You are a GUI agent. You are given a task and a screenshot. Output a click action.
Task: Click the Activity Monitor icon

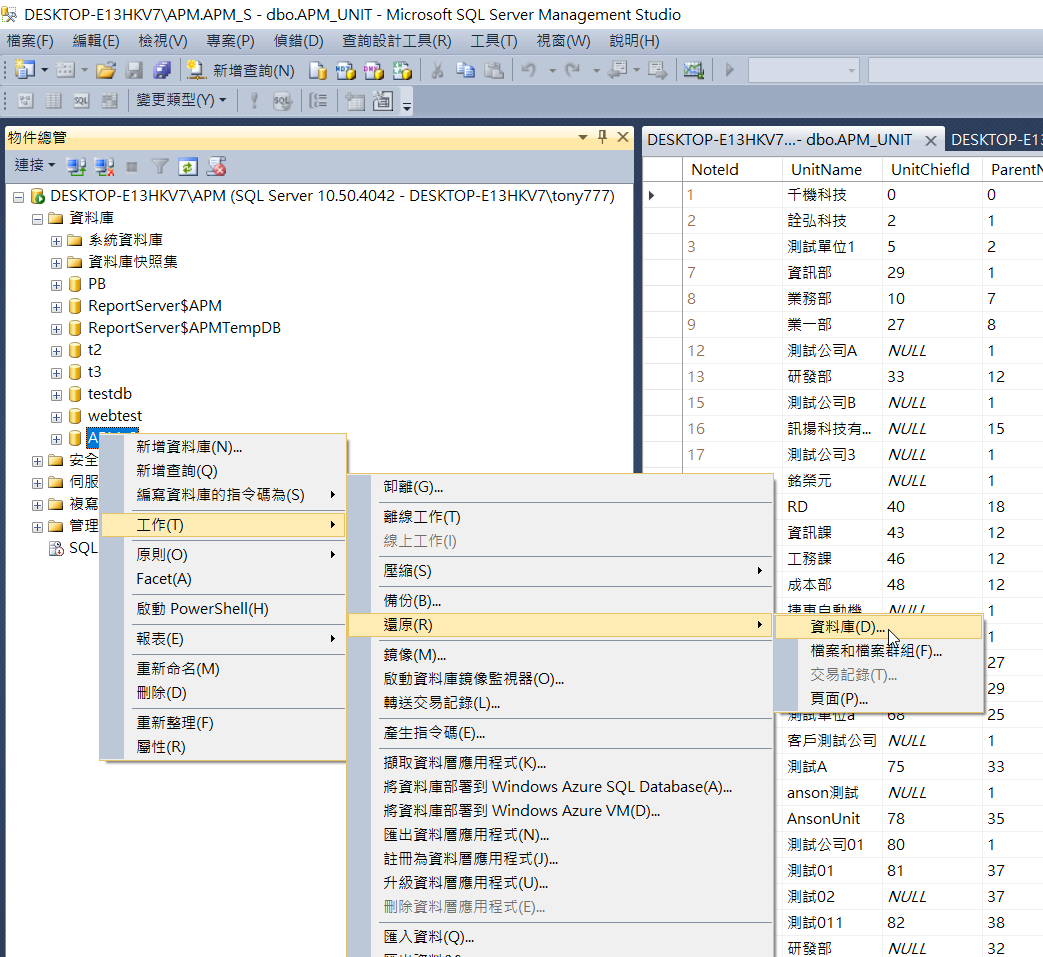click(693, 70)
